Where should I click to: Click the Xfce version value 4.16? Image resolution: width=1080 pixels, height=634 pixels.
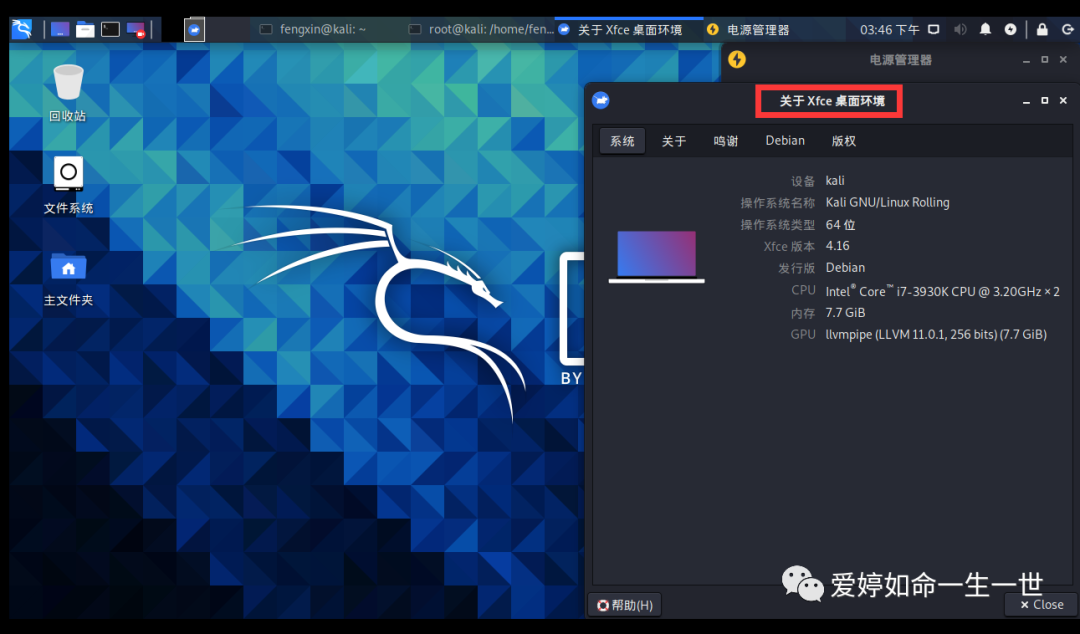[838, 246]
